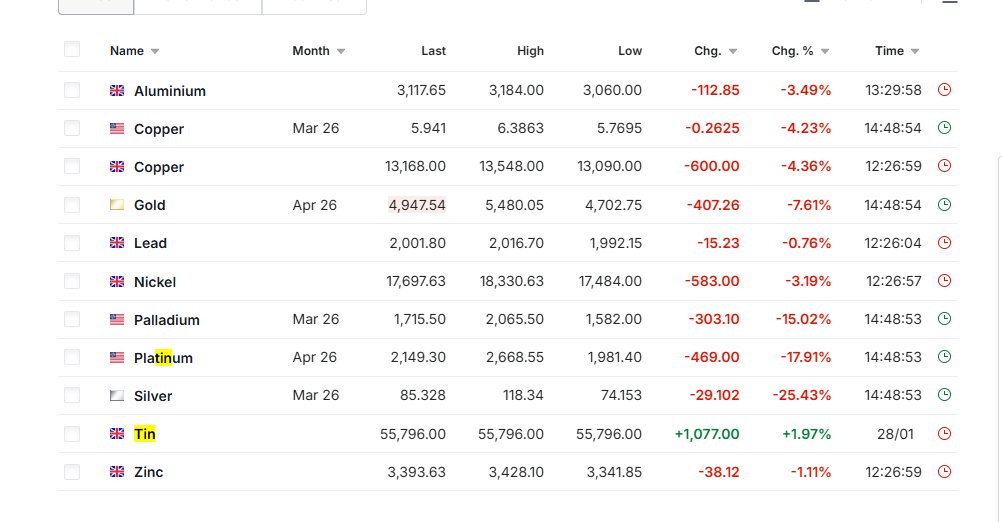Select Tin's change value +1,077.00

pyautogui.click(x=707, y=434)
